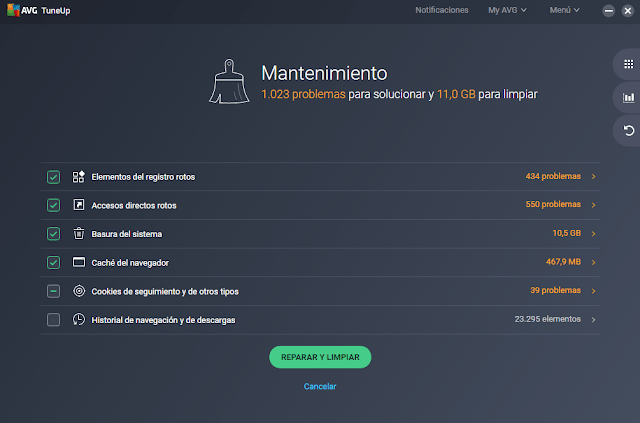Viewport: 640px width, 423px height.
Task: Click the 550 problemas value
Action: coord(553,204)
